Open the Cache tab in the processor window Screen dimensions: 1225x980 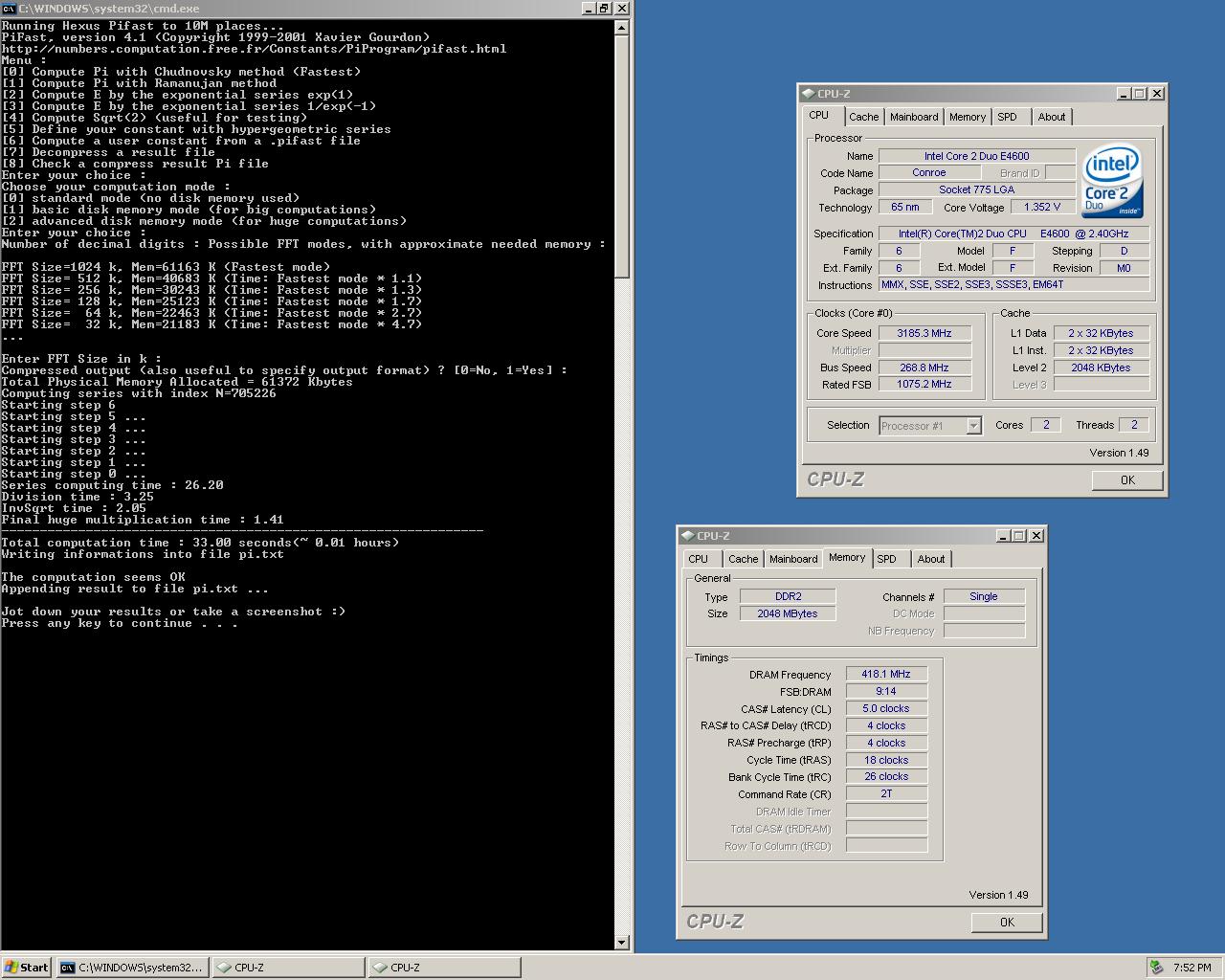click(863, 117)
